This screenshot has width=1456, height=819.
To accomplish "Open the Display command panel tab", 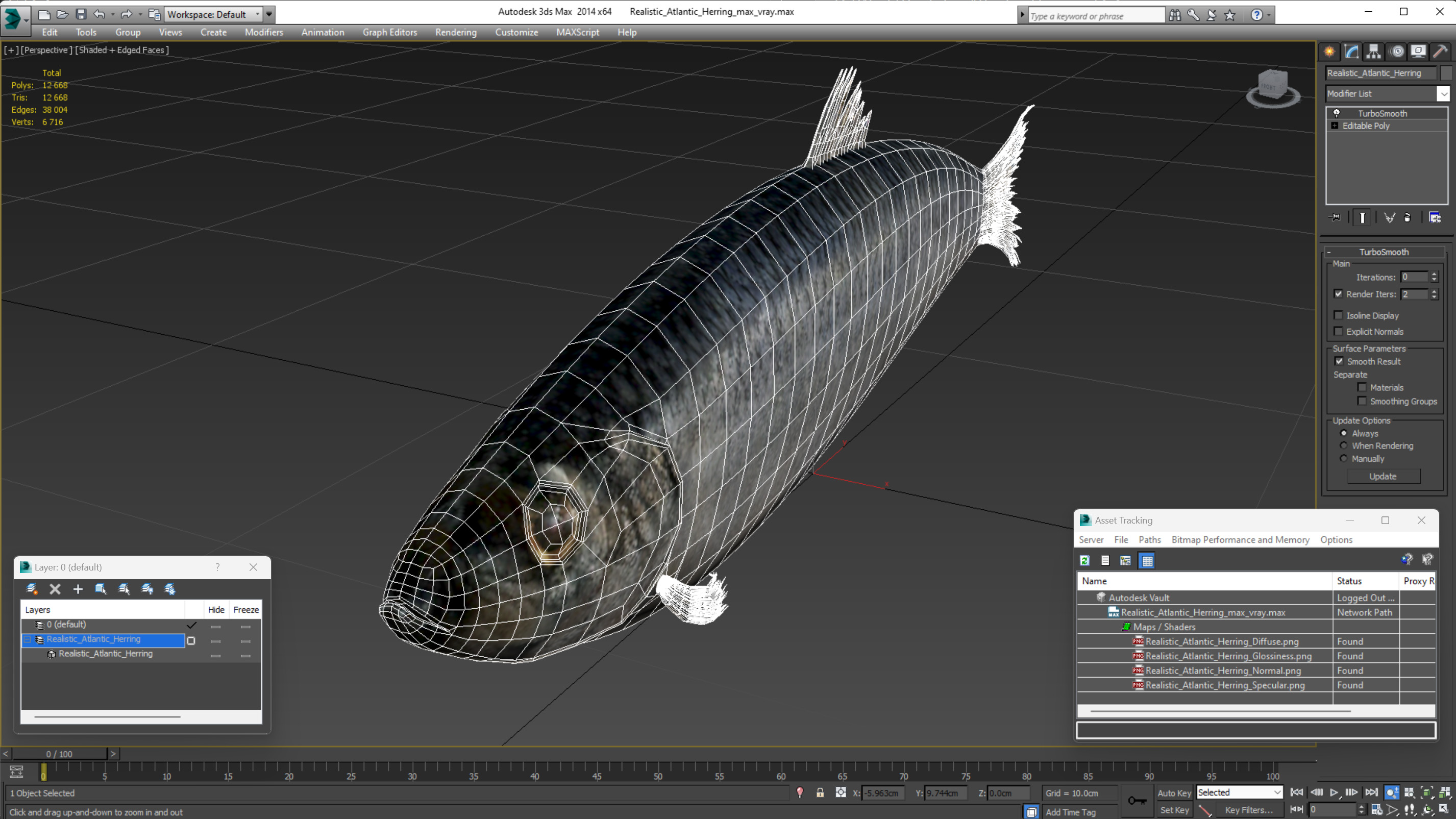I will click(1418, 52).
